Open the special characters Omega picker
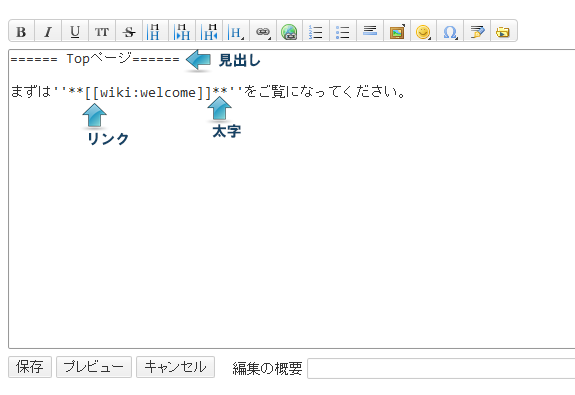The image size is (575, 395). [450, 32]
